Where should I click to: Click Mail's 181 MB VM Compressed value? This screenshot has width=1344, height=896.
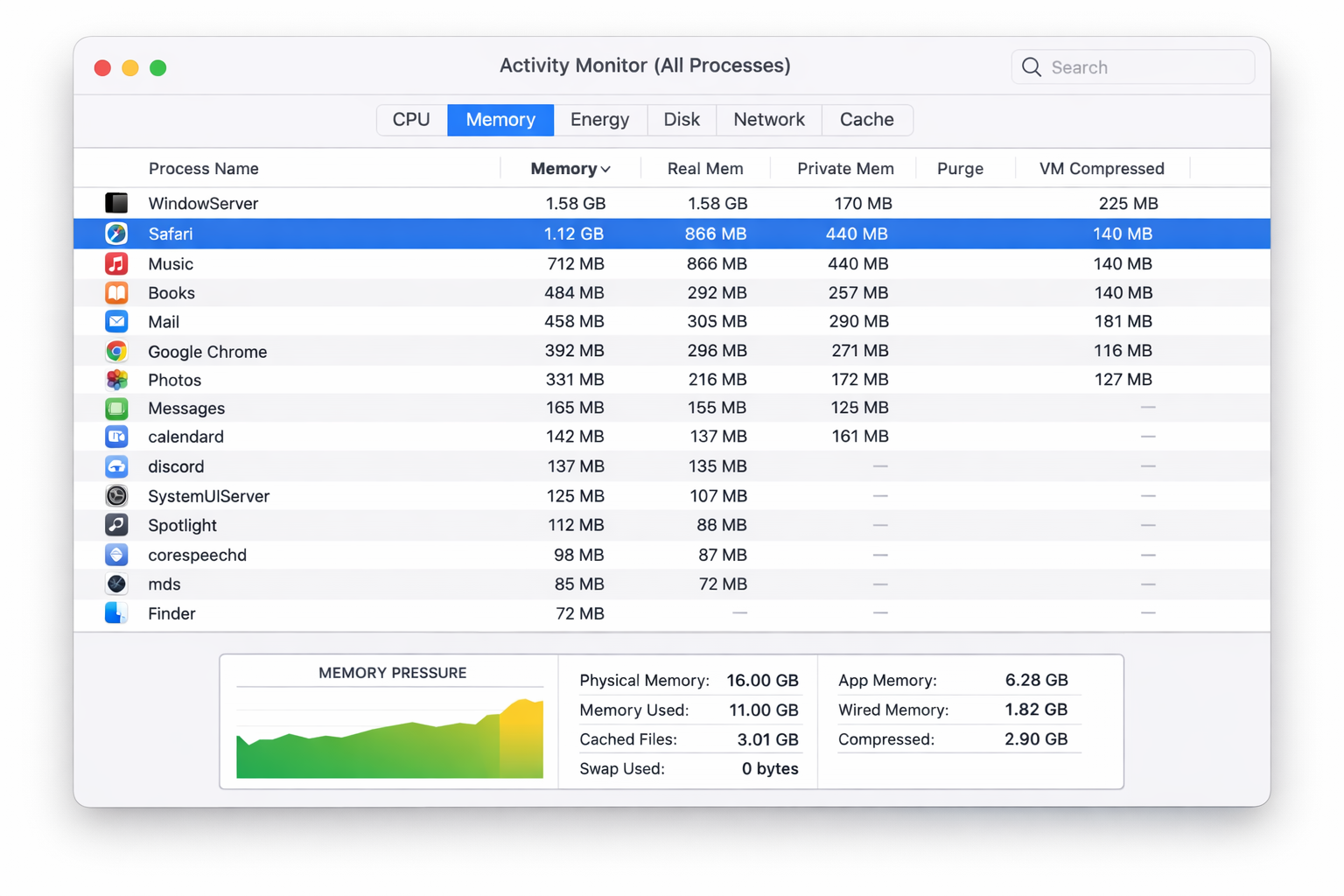[x=1123, y=322]
